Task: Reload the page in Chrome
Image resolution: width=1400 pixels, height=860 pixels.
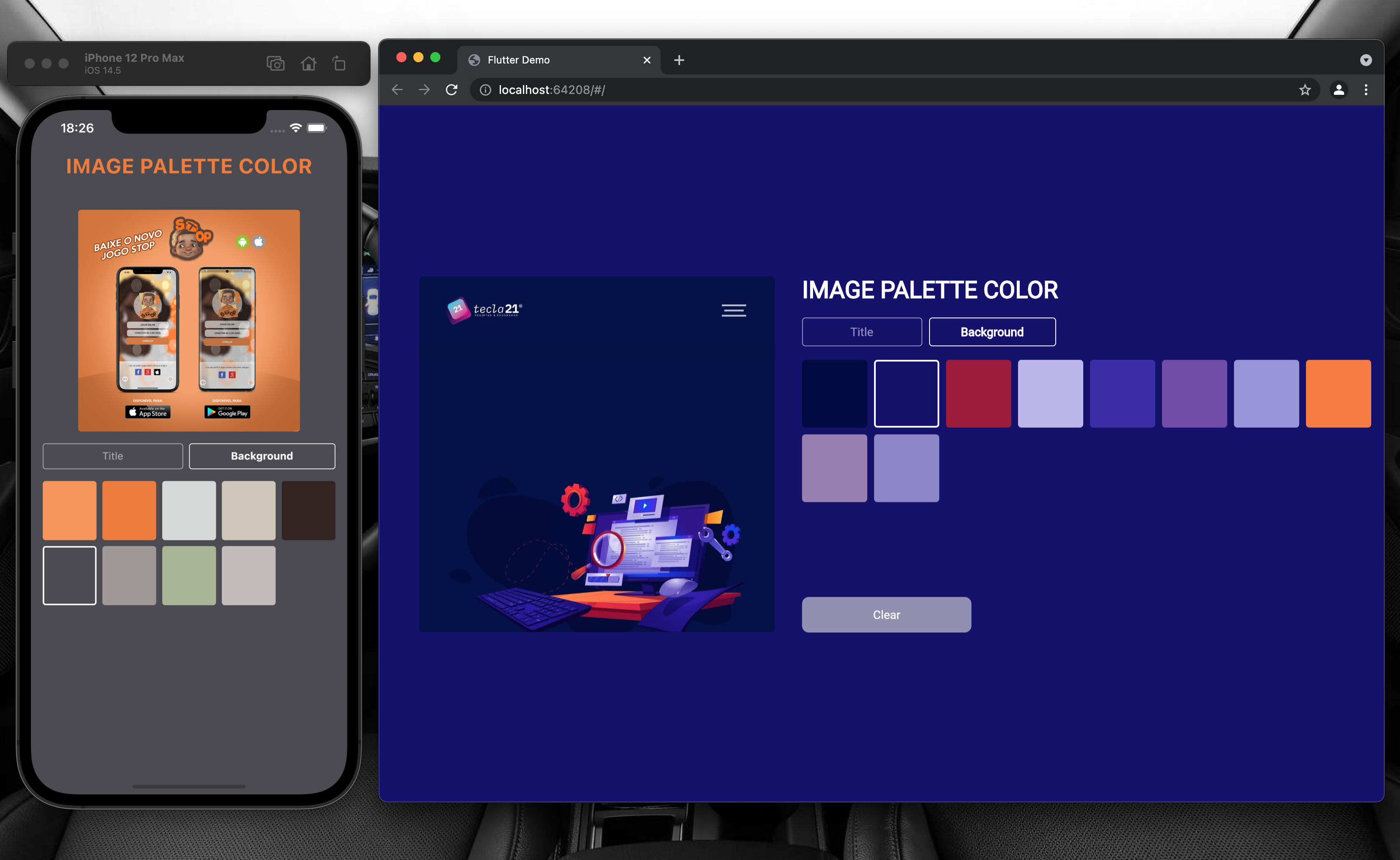Action: point(451,90)
